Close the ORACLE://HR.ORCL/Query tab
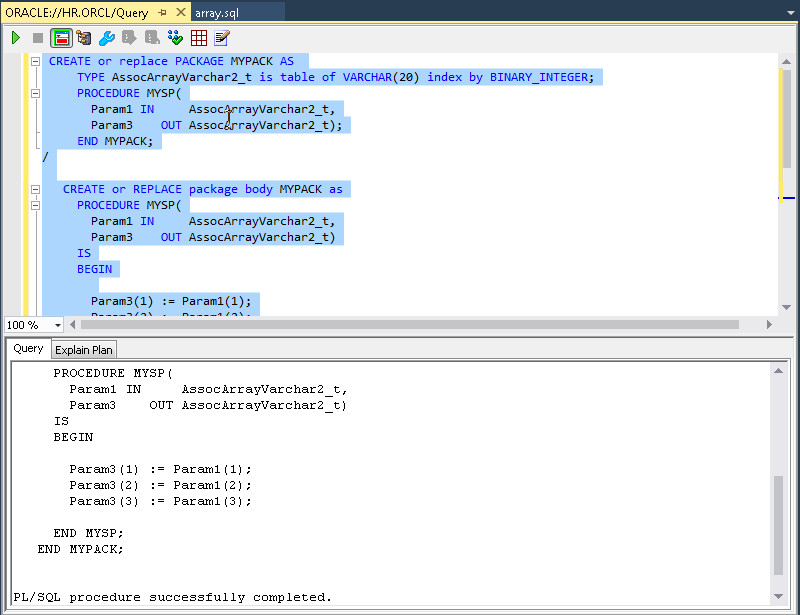800x615 pixels. click(180, 12)
